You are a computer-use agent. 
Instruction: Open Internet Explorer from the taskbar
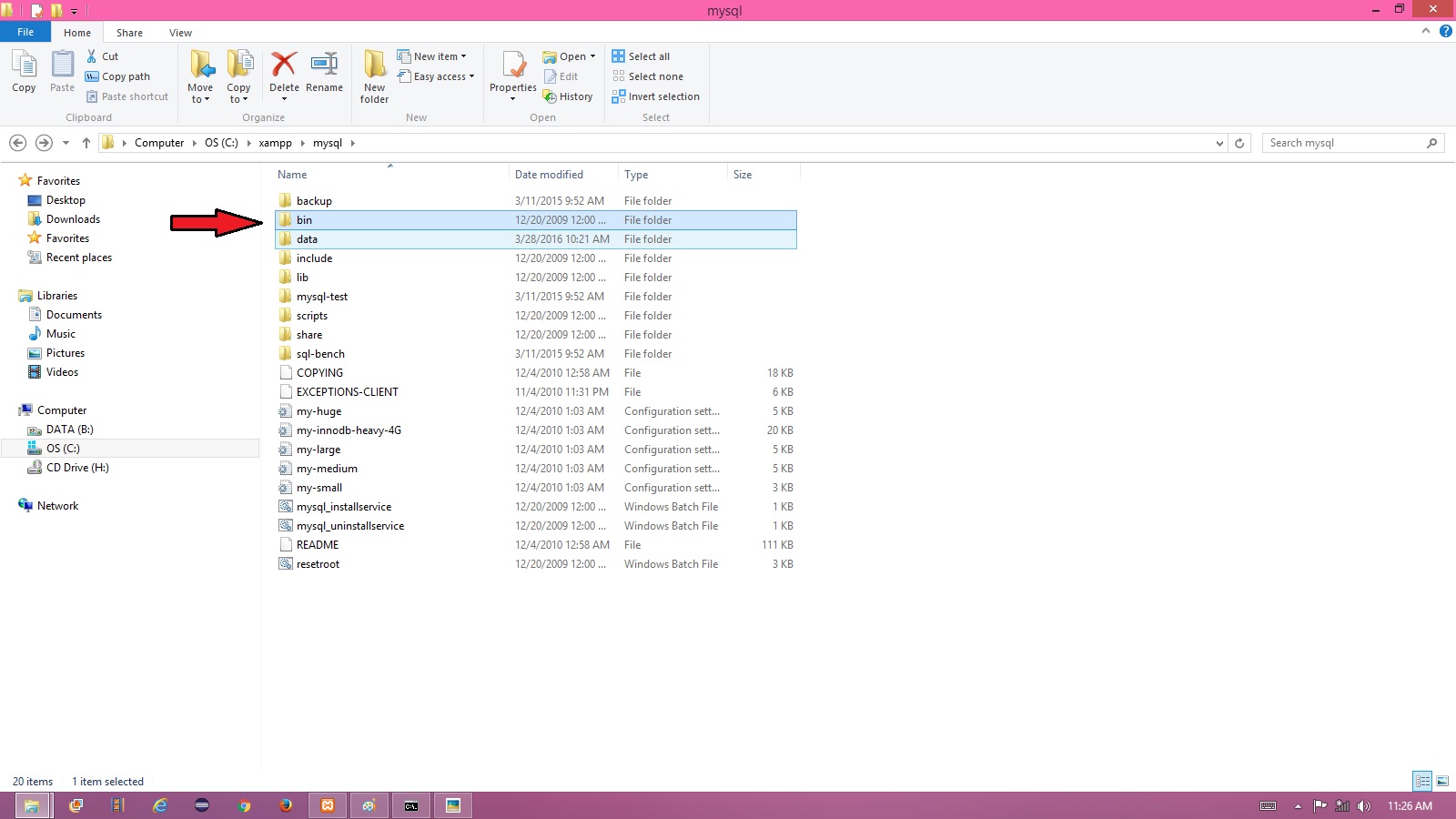160,805
